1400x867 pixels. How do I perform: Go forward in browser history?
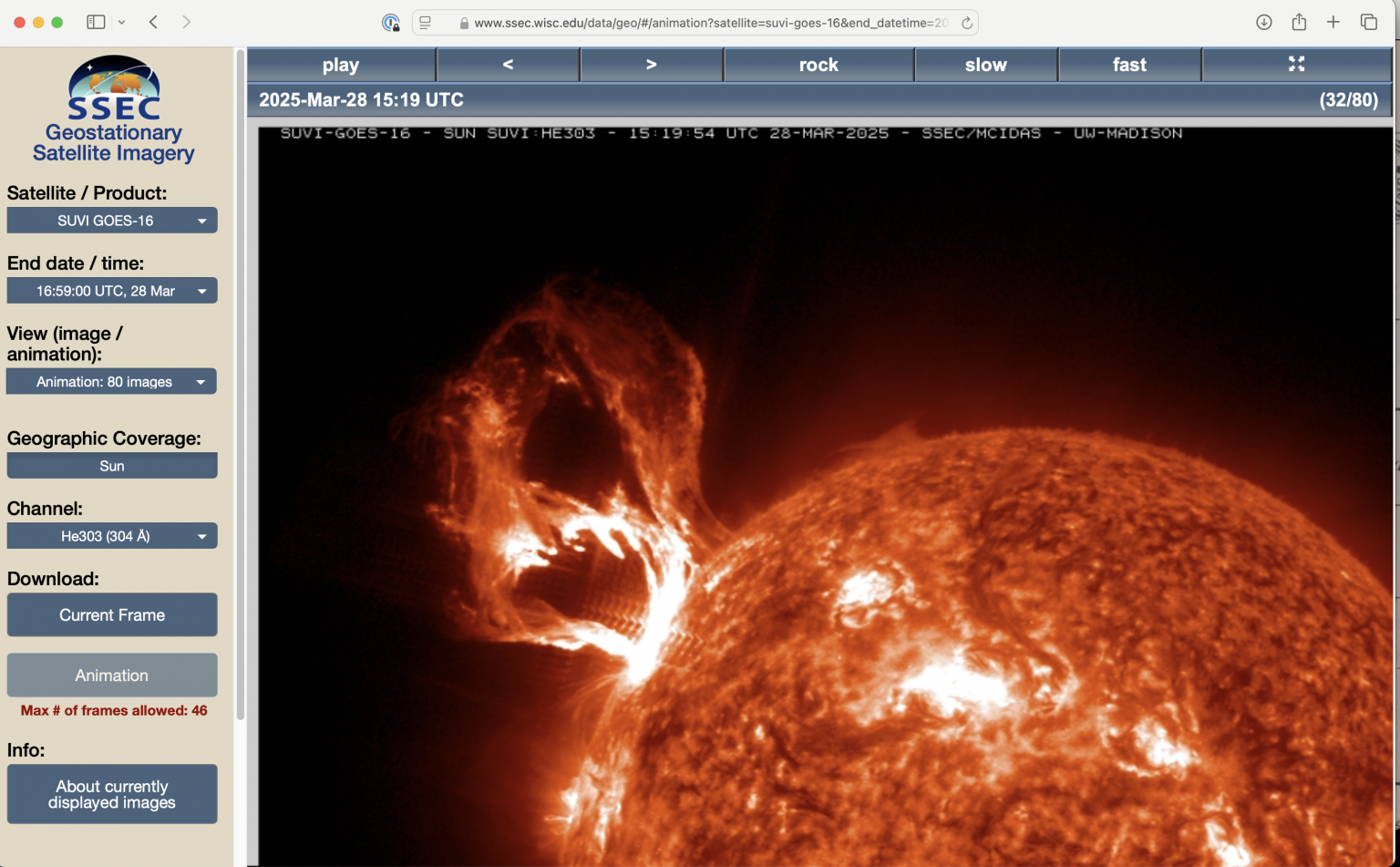186,22
